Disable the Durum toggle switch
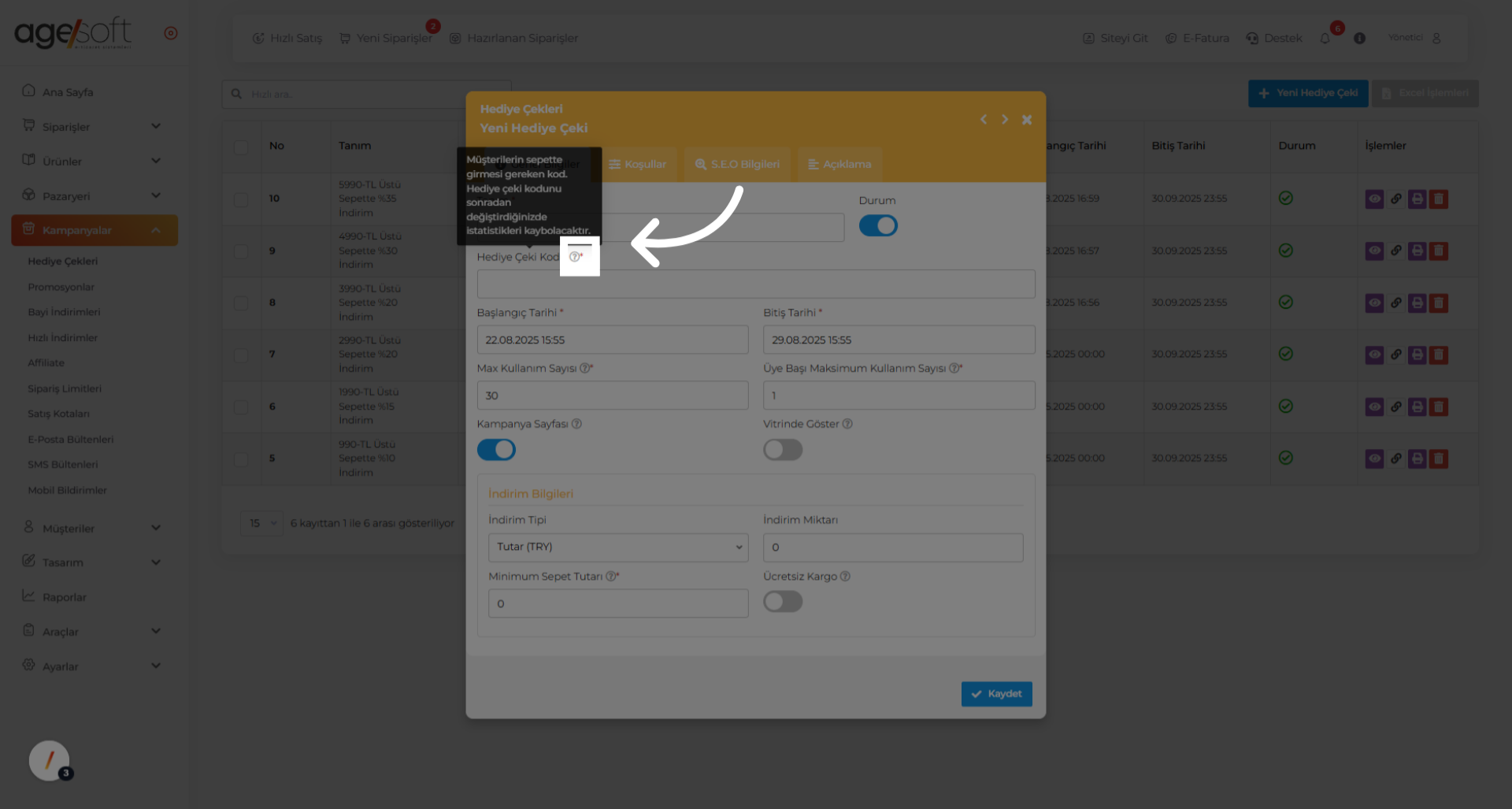1512x809 pixels. pyautogui.click(x=878, y=226)
